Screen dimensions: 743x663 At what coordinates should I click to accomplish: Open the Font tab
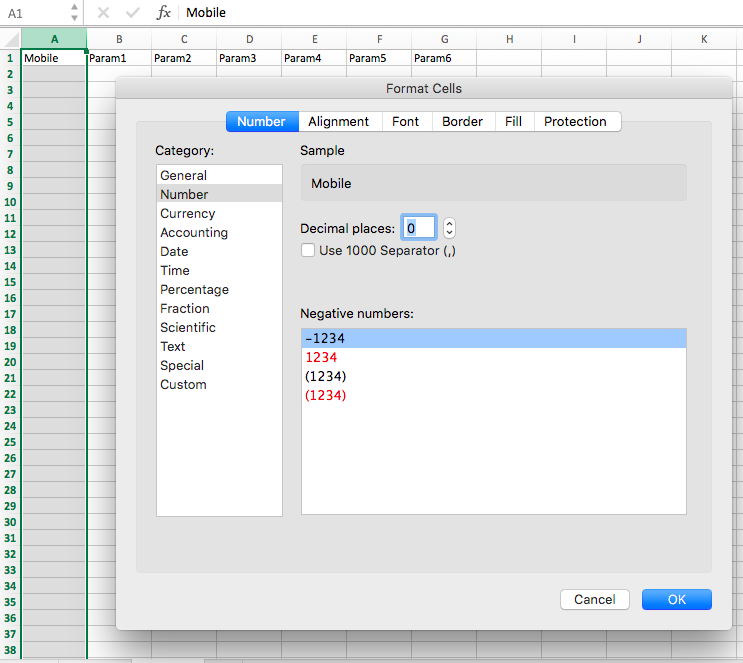(x=405, y=121)
